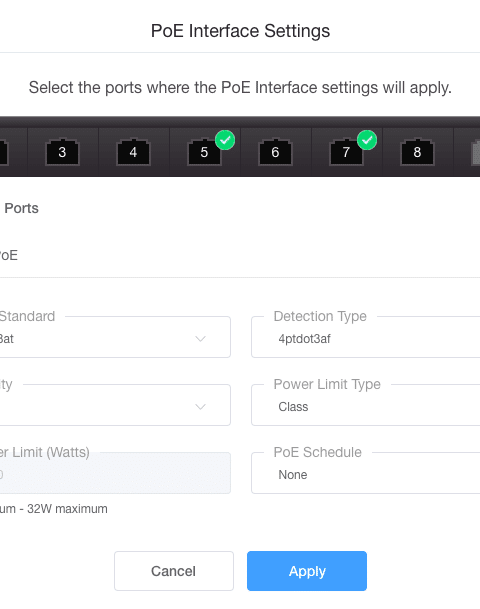
Task: Deselect port 5 icon
Action: coord(204,152)
